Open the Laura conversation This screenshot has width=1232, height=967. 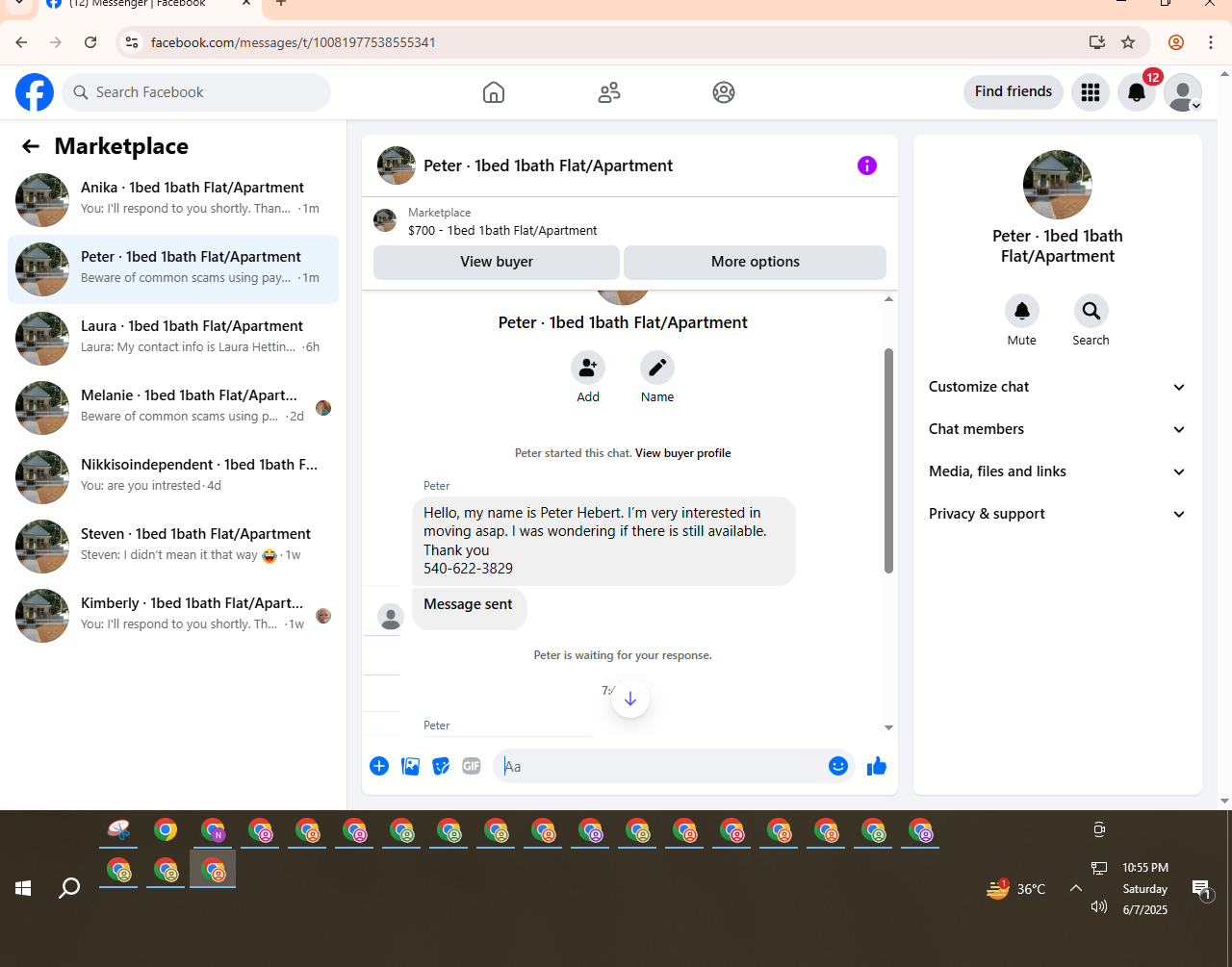pyautogui.click(x=173, y=339)
